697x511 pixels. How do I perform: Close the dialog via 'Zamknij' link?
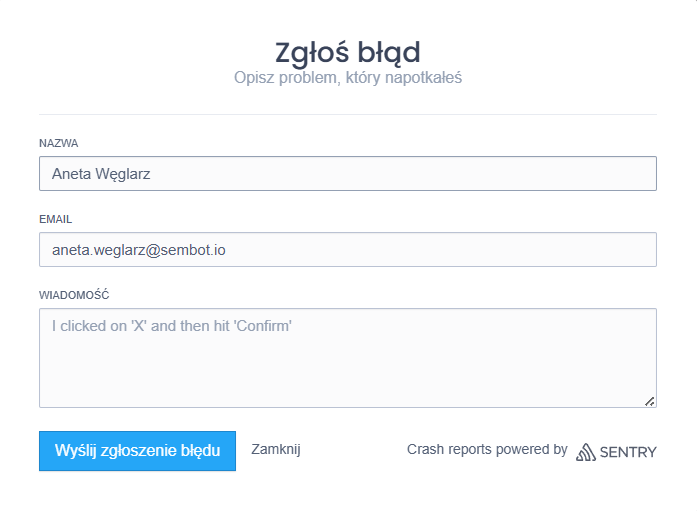click(276, 450)
